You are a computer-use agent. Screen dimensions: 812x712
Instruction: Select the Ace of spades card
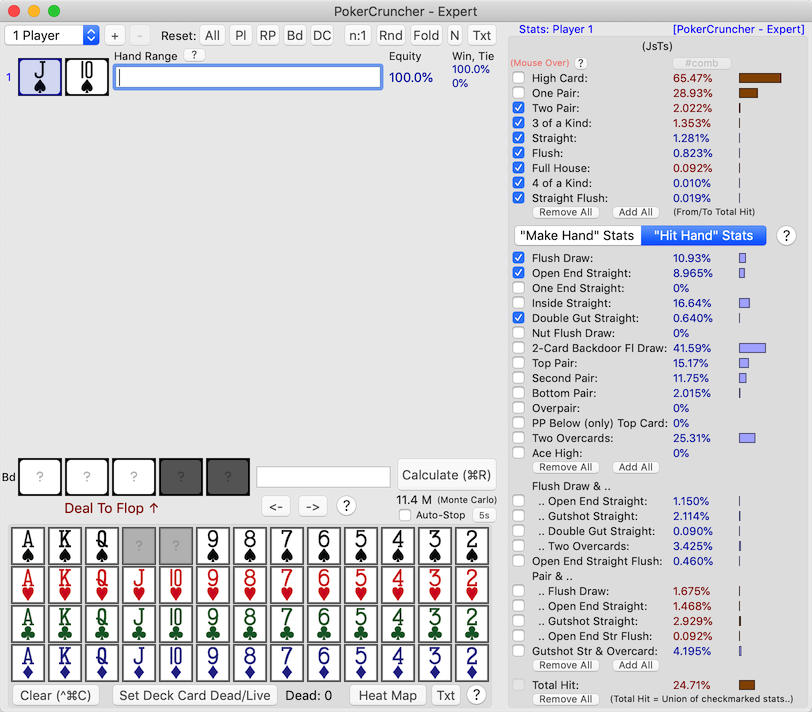click(28, 546)
